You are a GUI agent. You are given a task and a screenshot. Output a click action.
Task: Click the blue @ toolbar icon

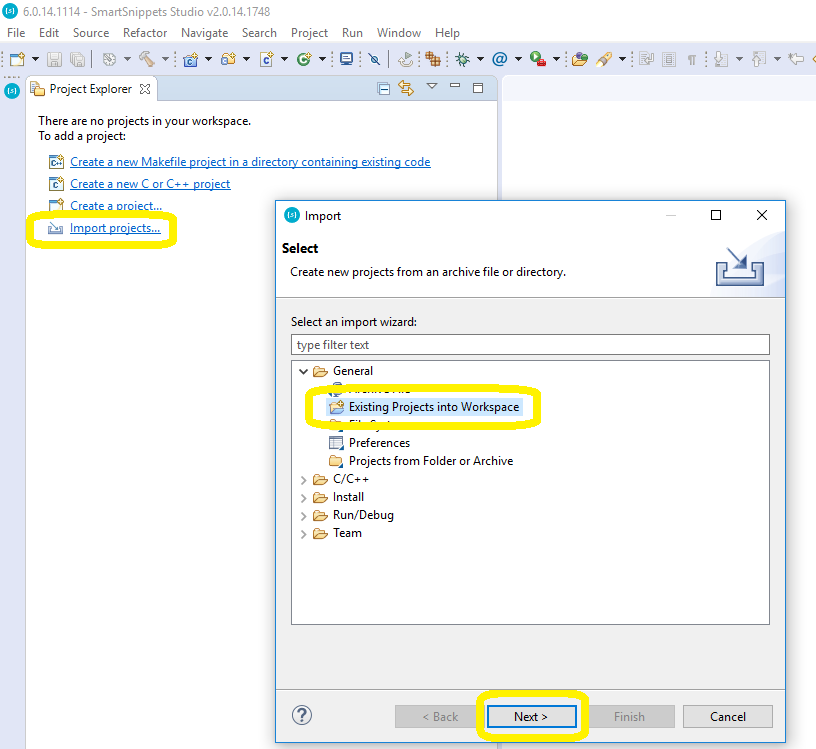(x=500, y=59)
